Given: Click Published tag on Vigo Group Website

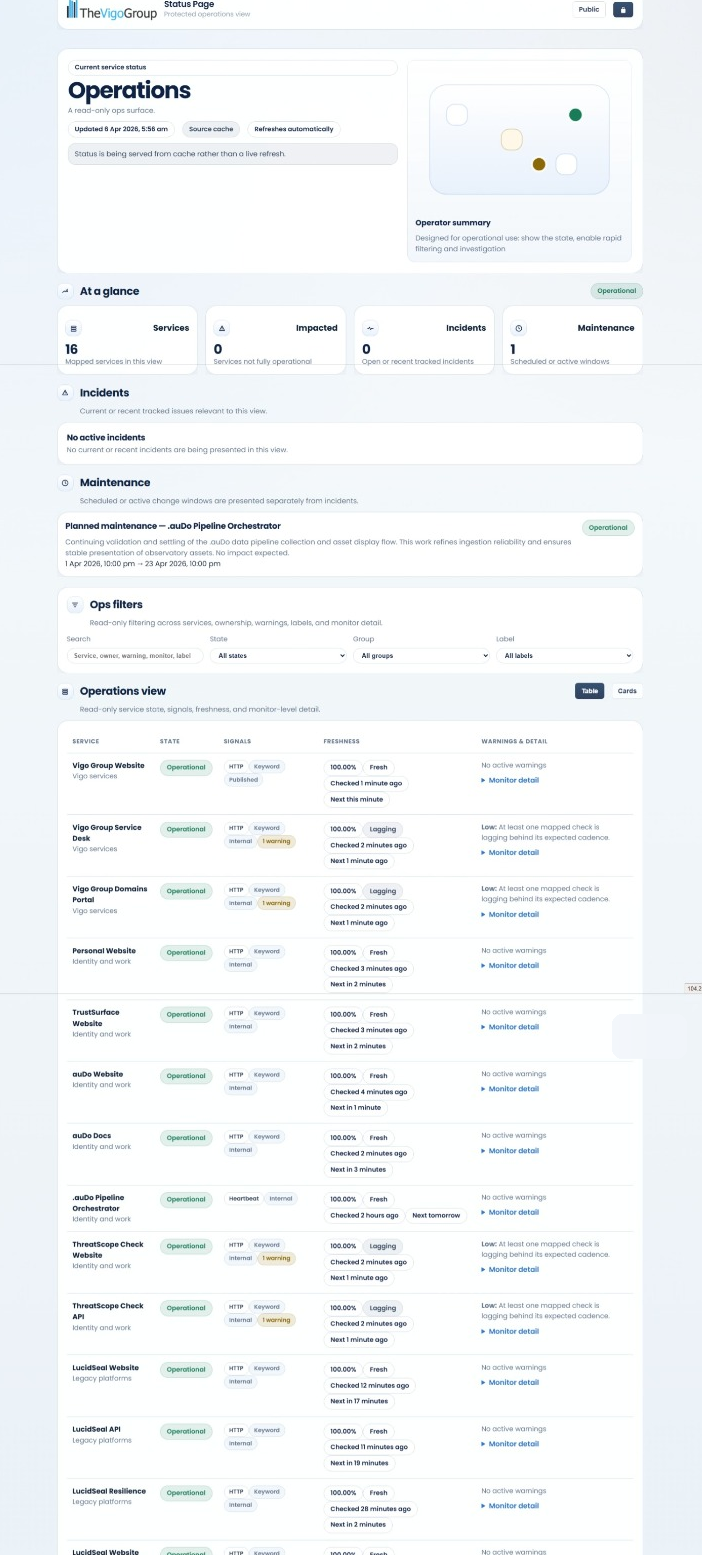Looking at the screenshot, I should (x=243, y=780).
